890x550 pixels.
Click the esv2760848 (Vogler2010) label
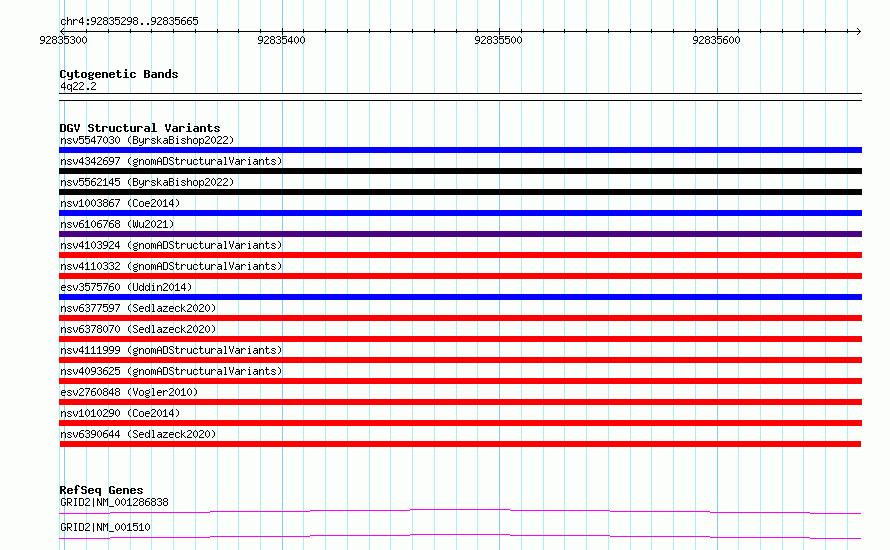129,392
